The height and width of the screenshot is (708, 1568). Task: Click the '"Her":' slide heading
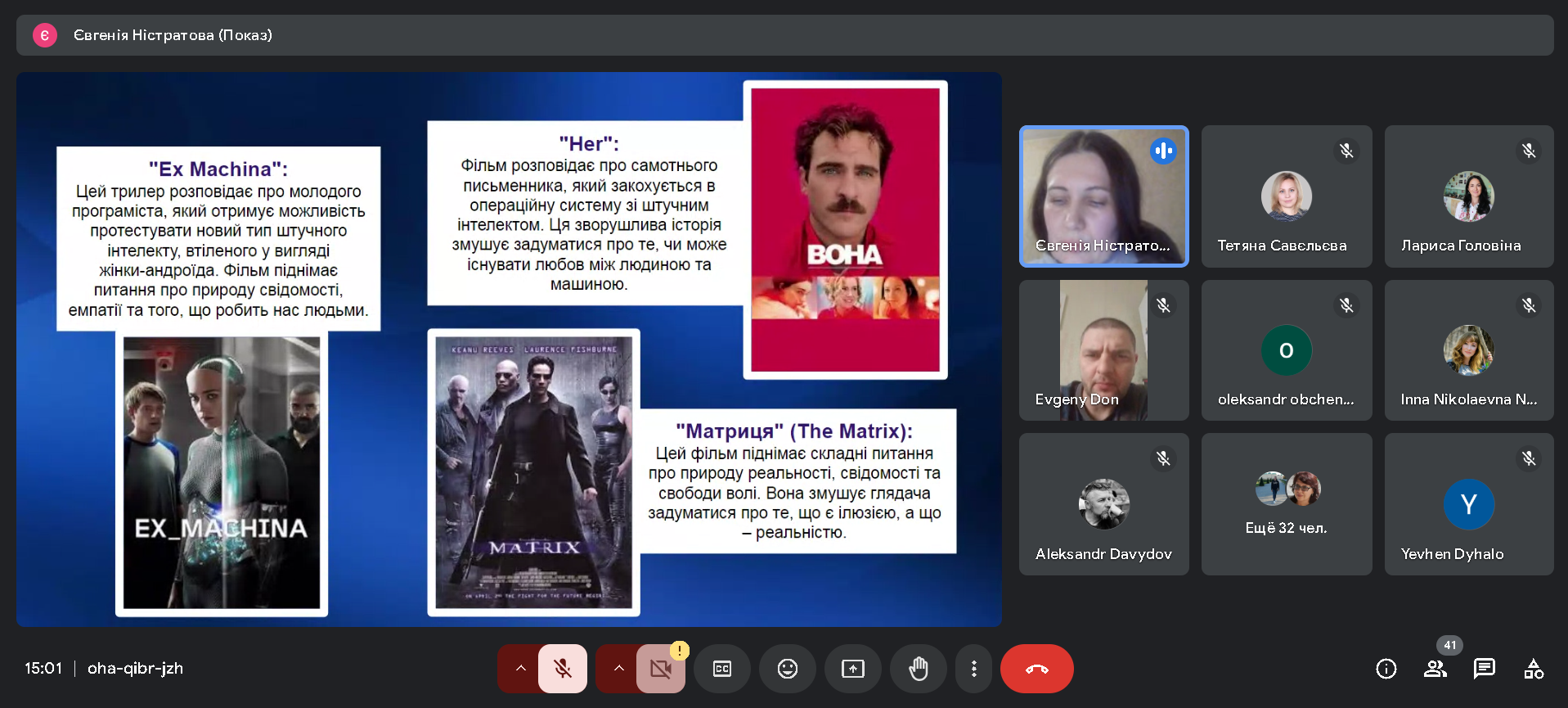(x=589, y=144)
